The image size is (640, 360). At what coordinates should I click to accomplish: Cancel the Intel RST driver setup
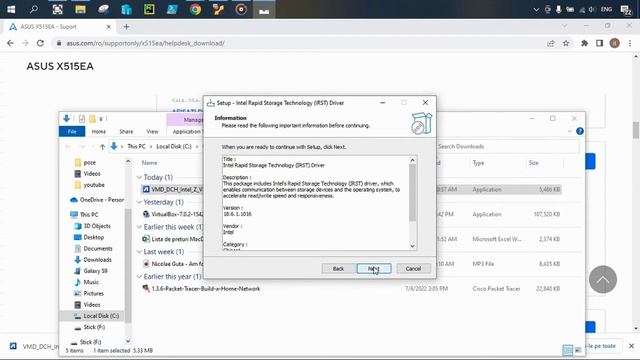click(x=413, y=269)
